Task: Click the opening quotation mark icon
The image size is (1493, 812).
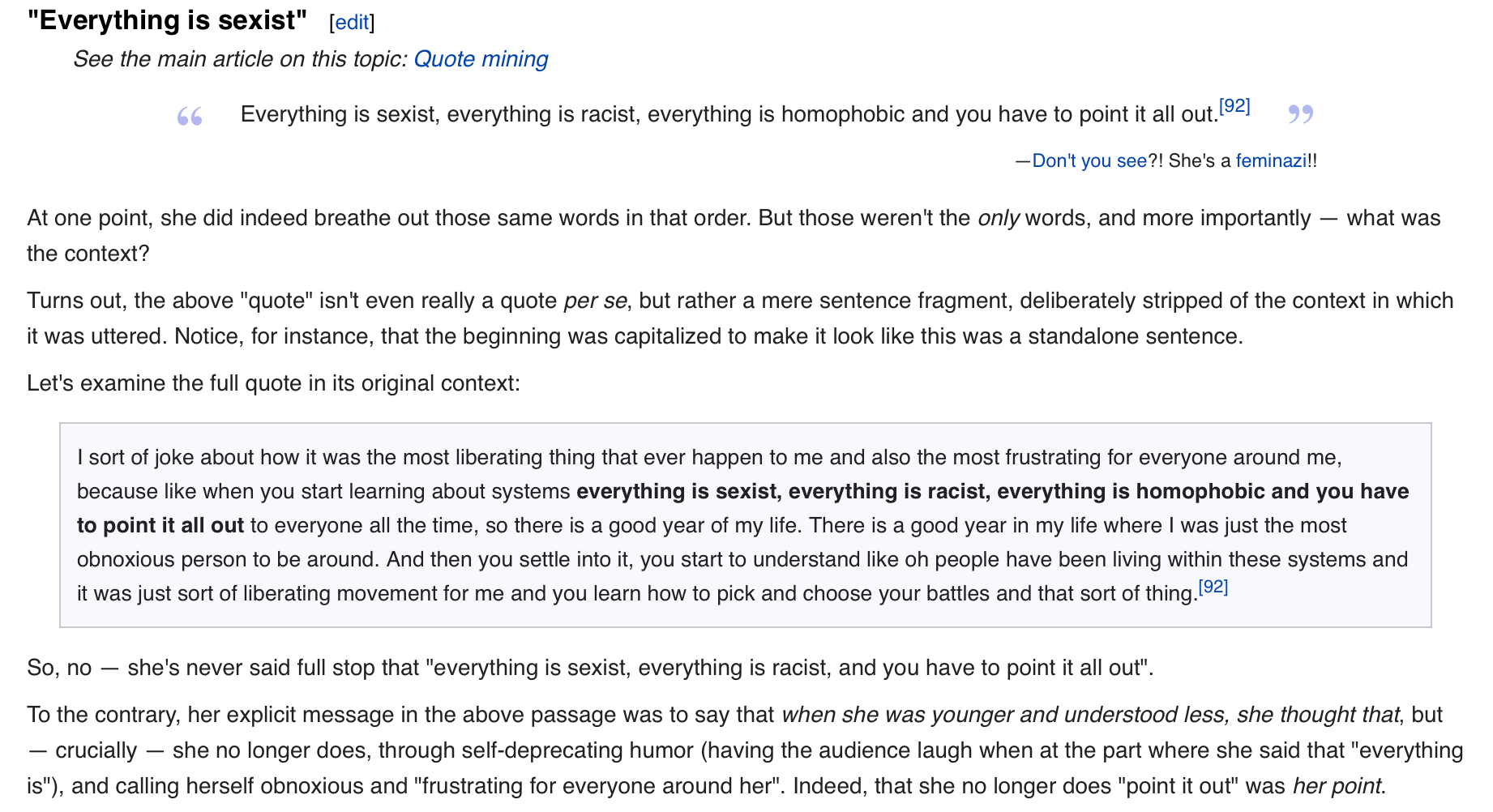Action: (190, 117)
